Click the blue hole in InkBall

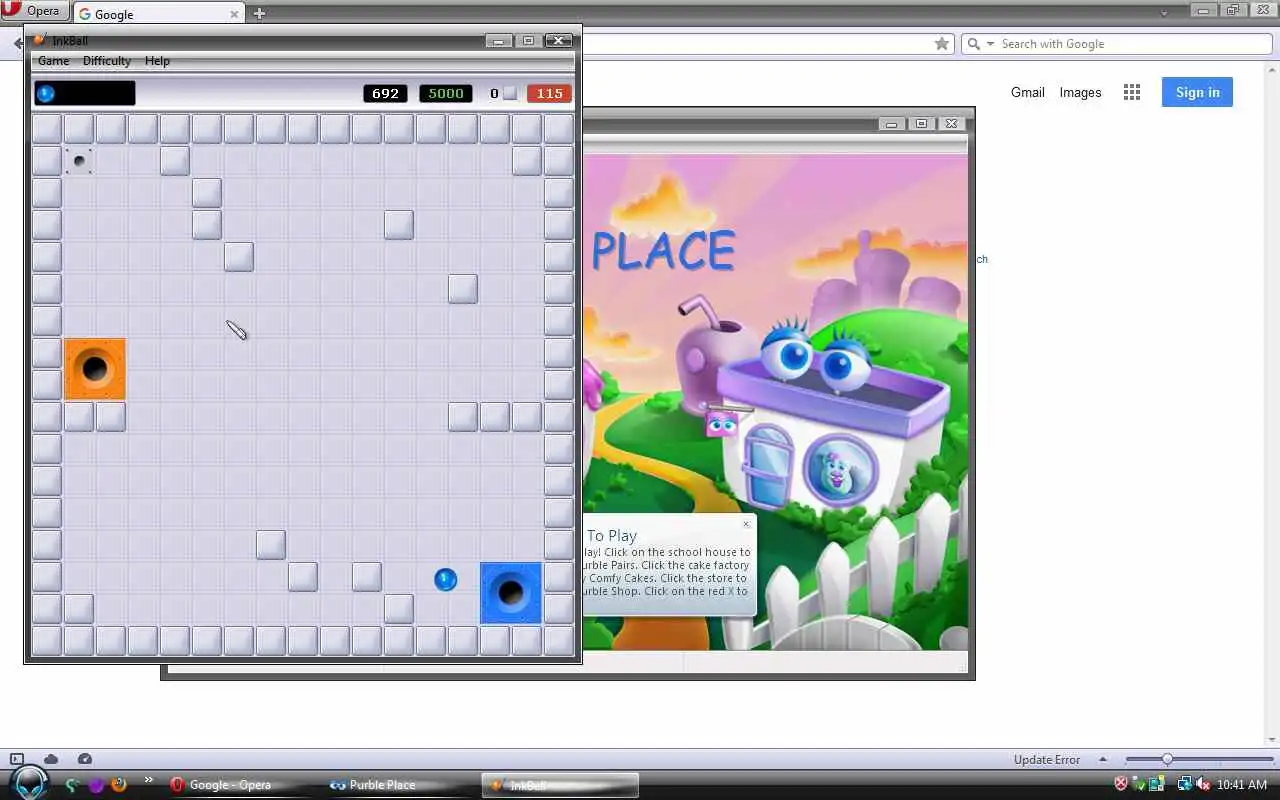tap(511, 593)
